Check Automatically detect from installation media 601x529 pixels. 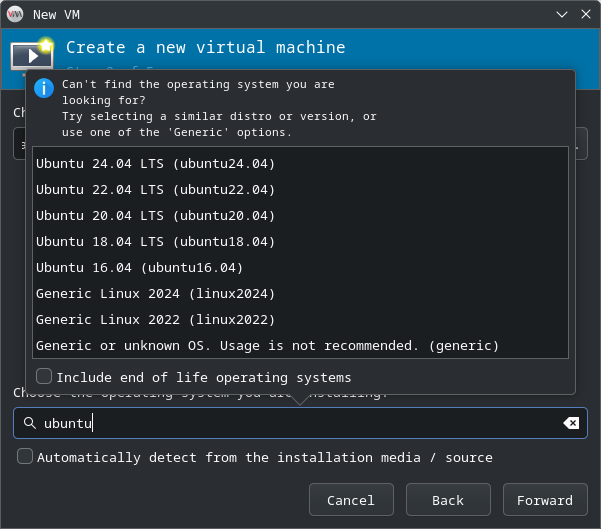click(x=25, y=457)
